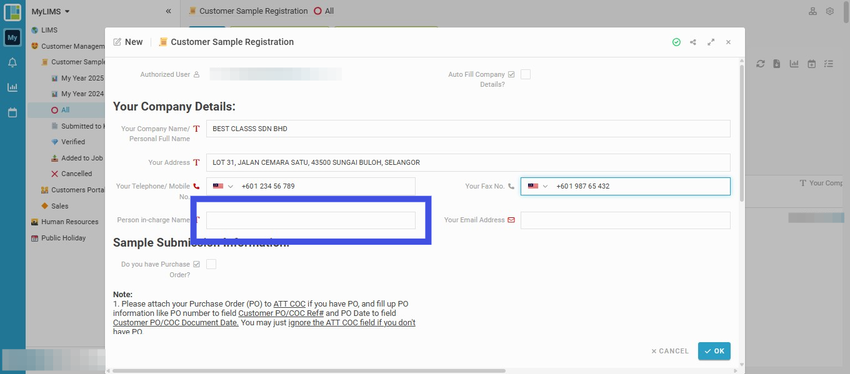Open the notifications bell icon
This screenshot has height=374, width=850.
[x=12, y=63]
